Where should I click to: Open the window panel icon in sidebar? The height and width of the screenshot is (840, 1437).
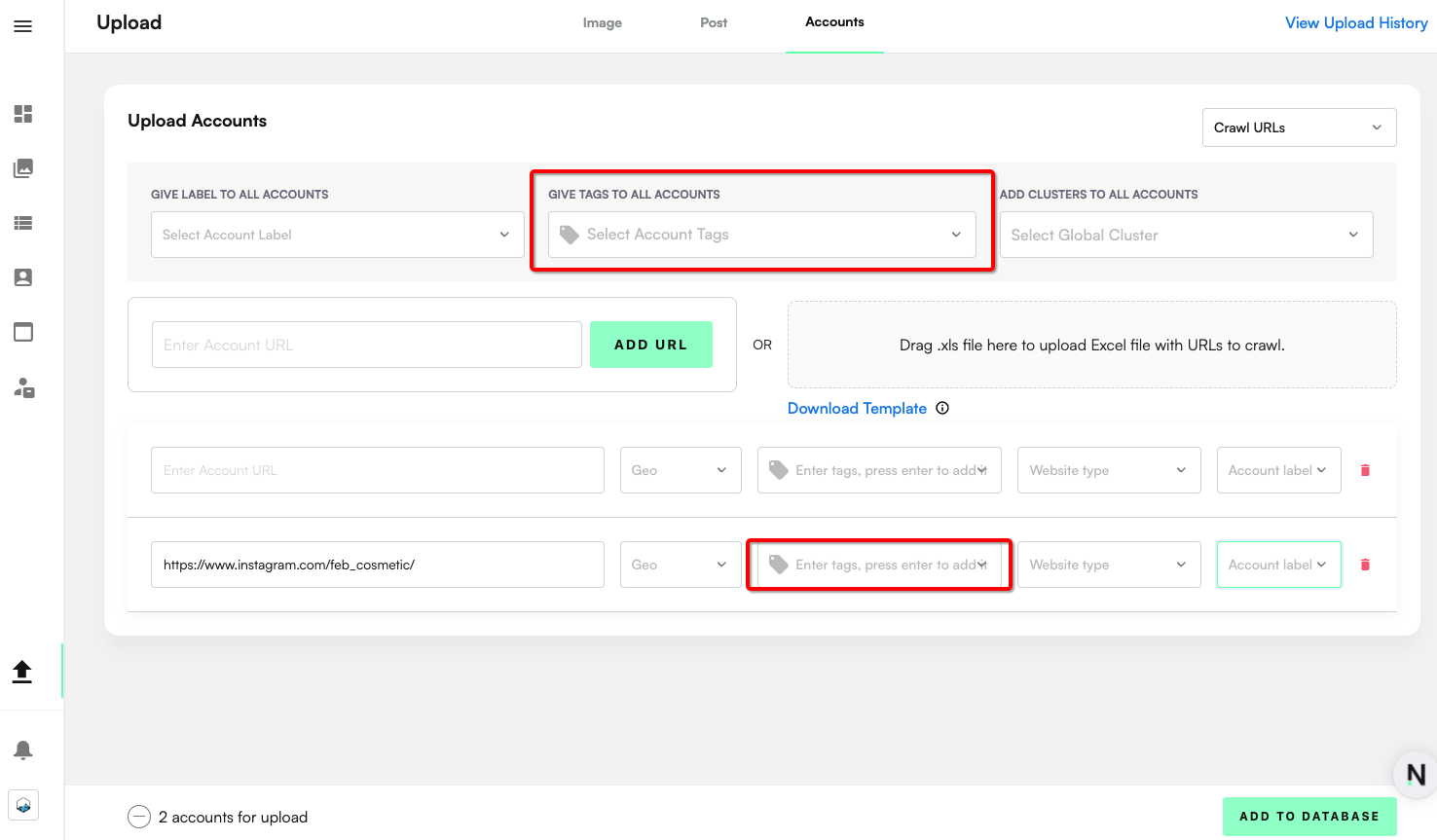23,332
